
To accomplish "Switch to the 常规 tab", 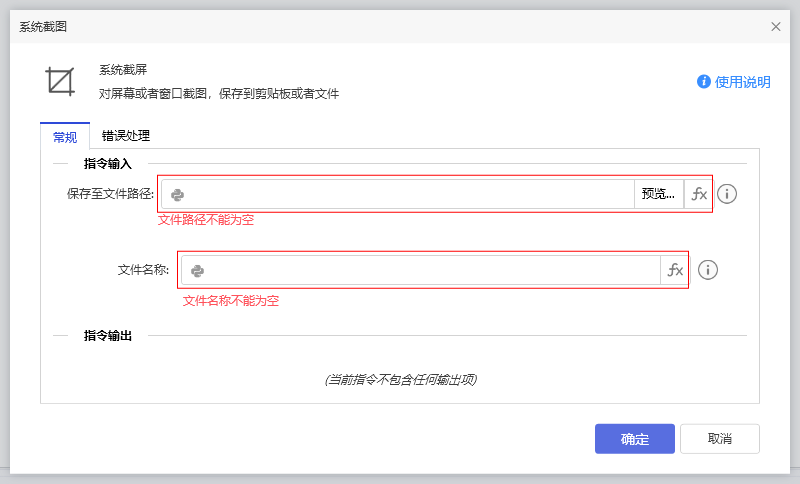I will pyautogui.click(x=65, y=137).
